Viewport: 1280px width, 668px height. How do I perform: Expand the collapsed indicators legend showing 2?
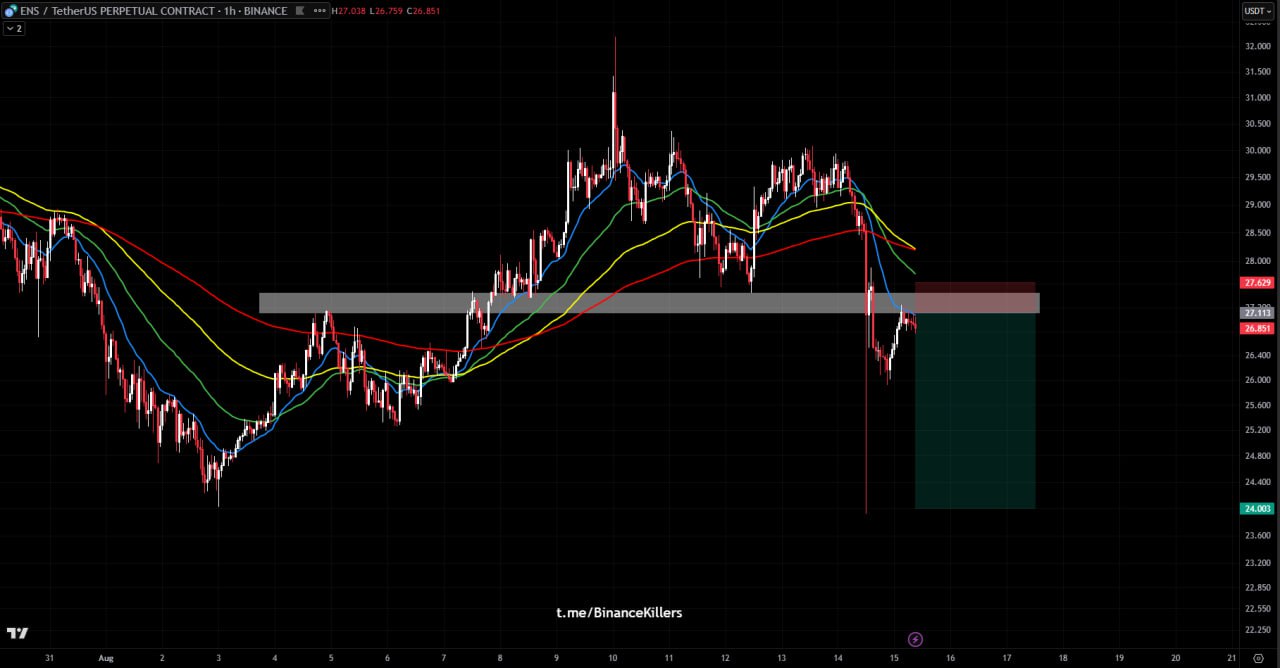click(x=14, y=28)
